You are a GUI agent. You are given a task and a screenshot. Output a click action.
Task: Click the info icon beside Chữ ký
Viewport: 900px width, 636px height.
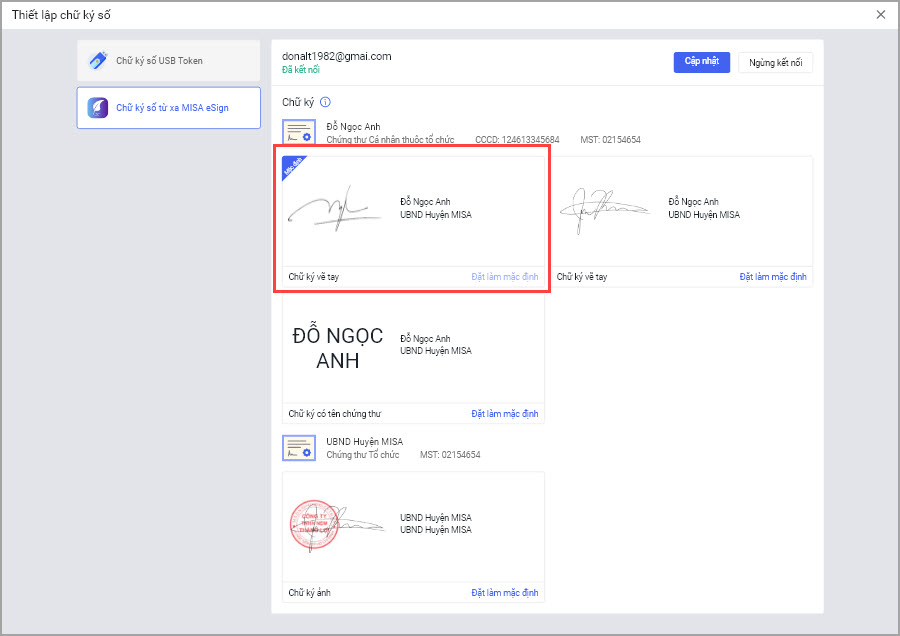[x=325, y=102]
